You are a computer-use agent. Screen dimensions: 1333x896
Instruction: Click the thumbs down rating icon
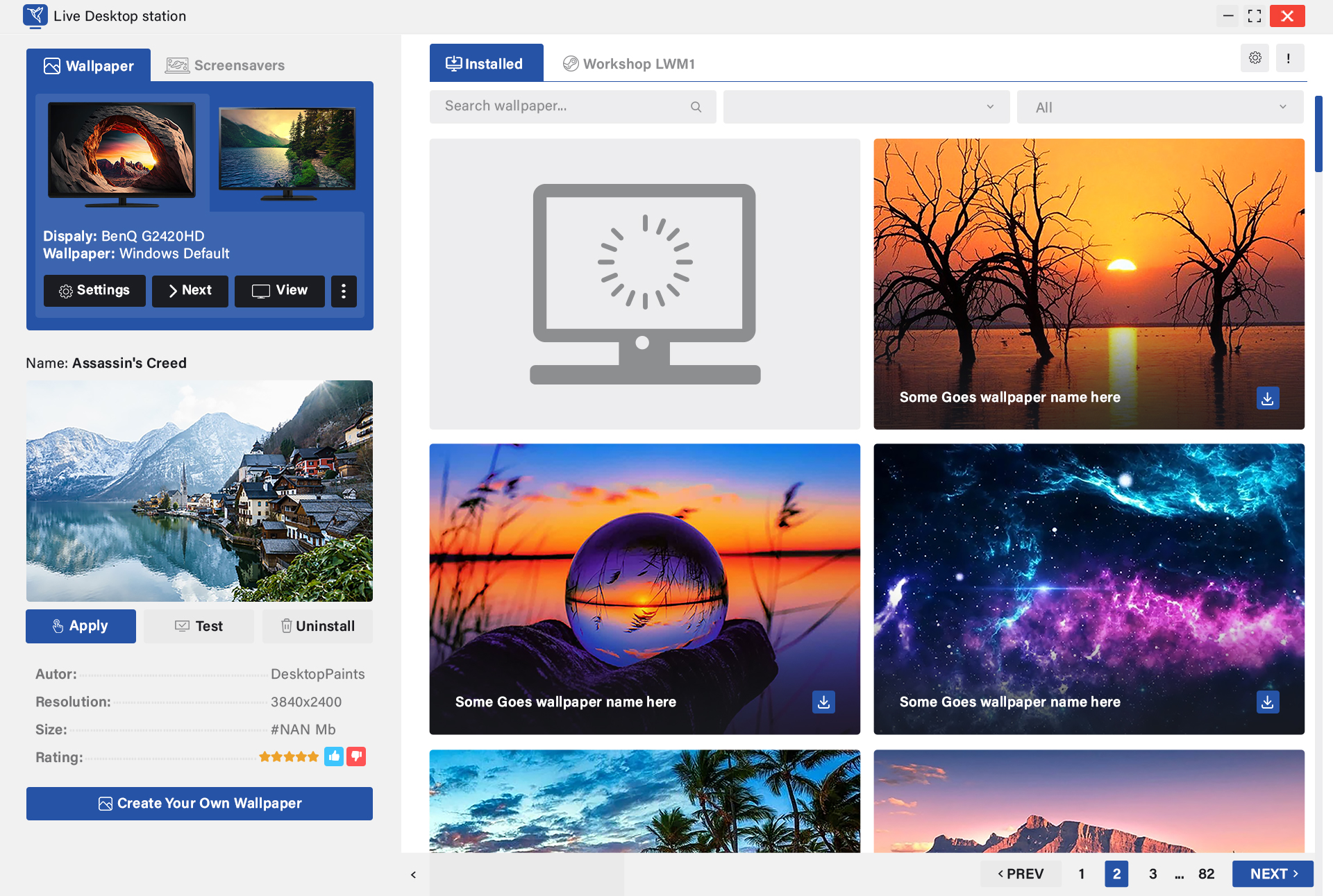coord(356,756)
